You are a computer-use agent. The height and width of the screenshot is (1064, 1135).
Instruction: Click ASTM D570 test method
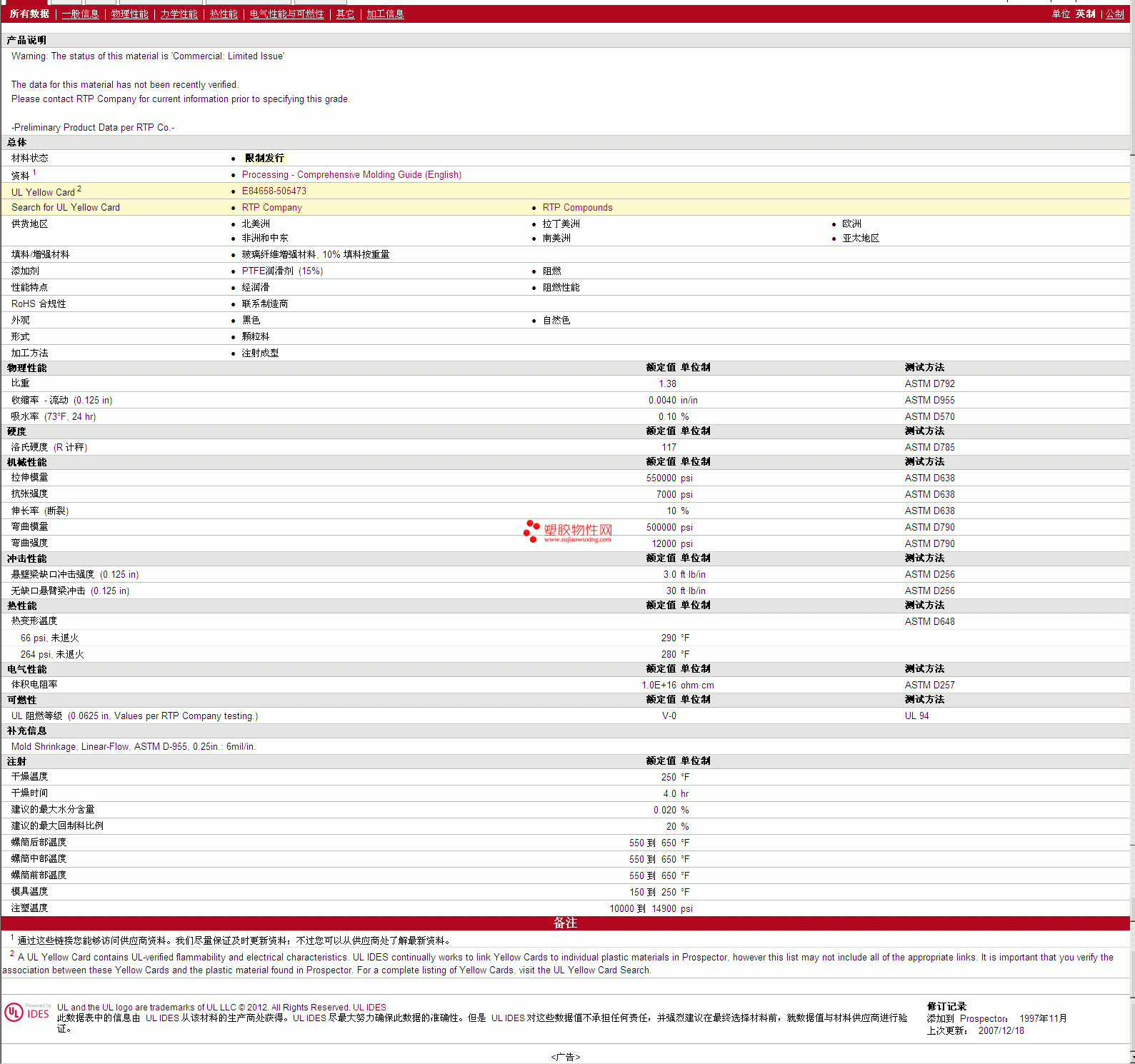pyautogui.click(x=929, y=417)
